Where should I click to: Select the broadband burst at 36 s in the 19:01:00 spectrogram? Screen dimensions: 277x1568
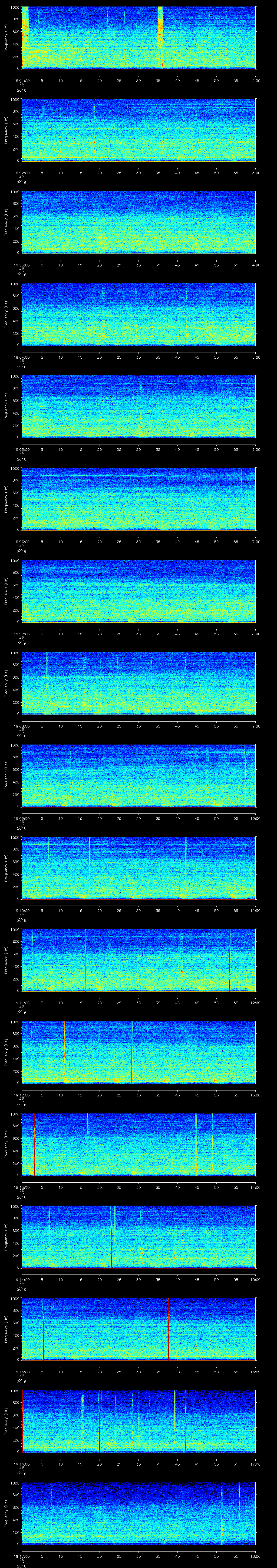coord(161,37)
